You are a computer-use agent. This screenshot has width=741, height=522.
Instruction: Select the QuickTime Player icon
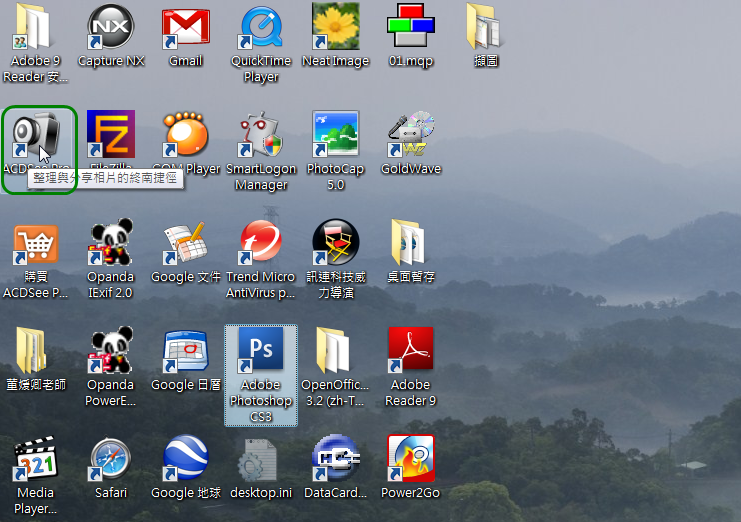point(261,27)
